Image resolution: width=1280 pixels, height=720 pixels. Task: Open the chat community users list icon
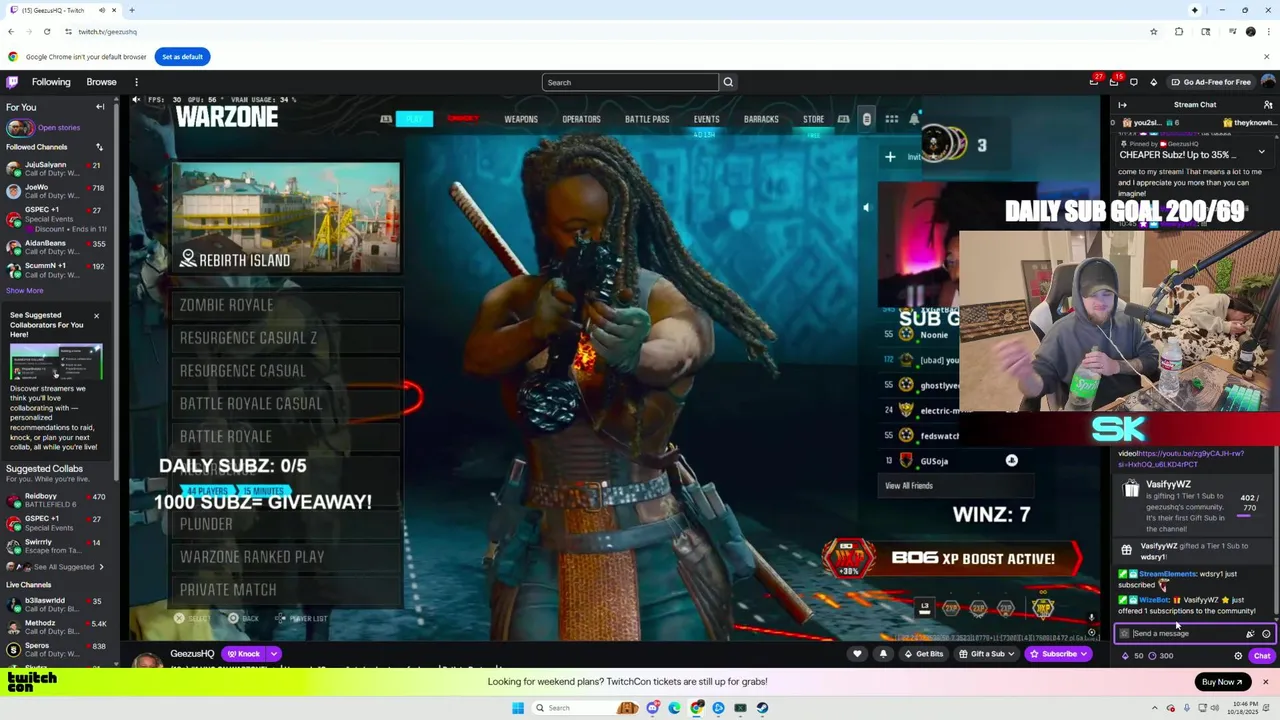(x=1268, y=105)
